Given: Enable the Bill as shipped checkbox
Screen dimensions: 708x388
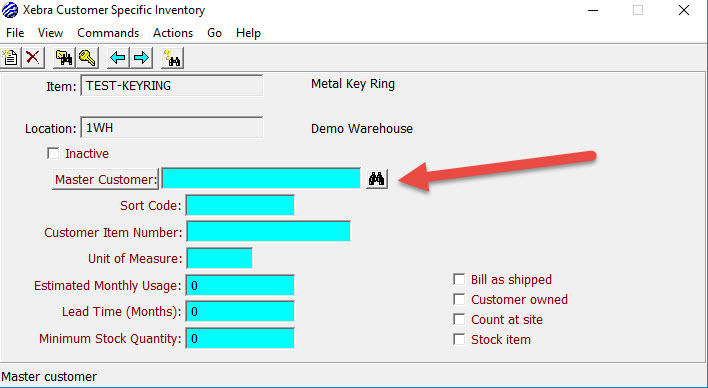Looking at the screenshot, I should [x=459, y=279].
